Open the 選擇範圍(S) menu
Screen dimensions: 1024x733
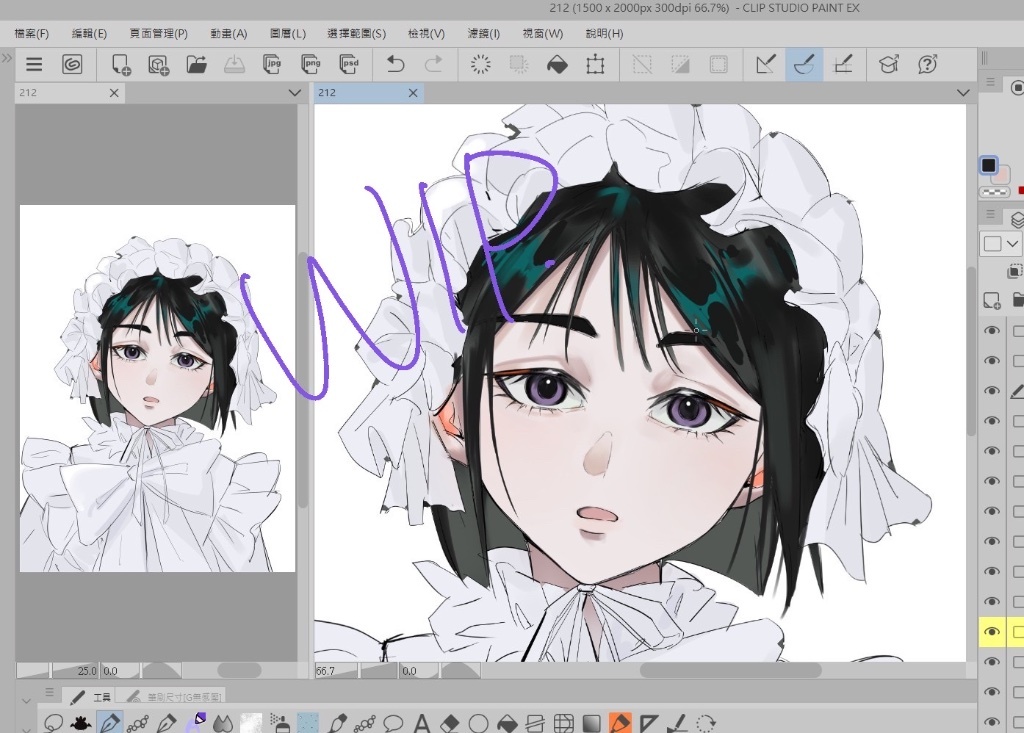[357, 33]
